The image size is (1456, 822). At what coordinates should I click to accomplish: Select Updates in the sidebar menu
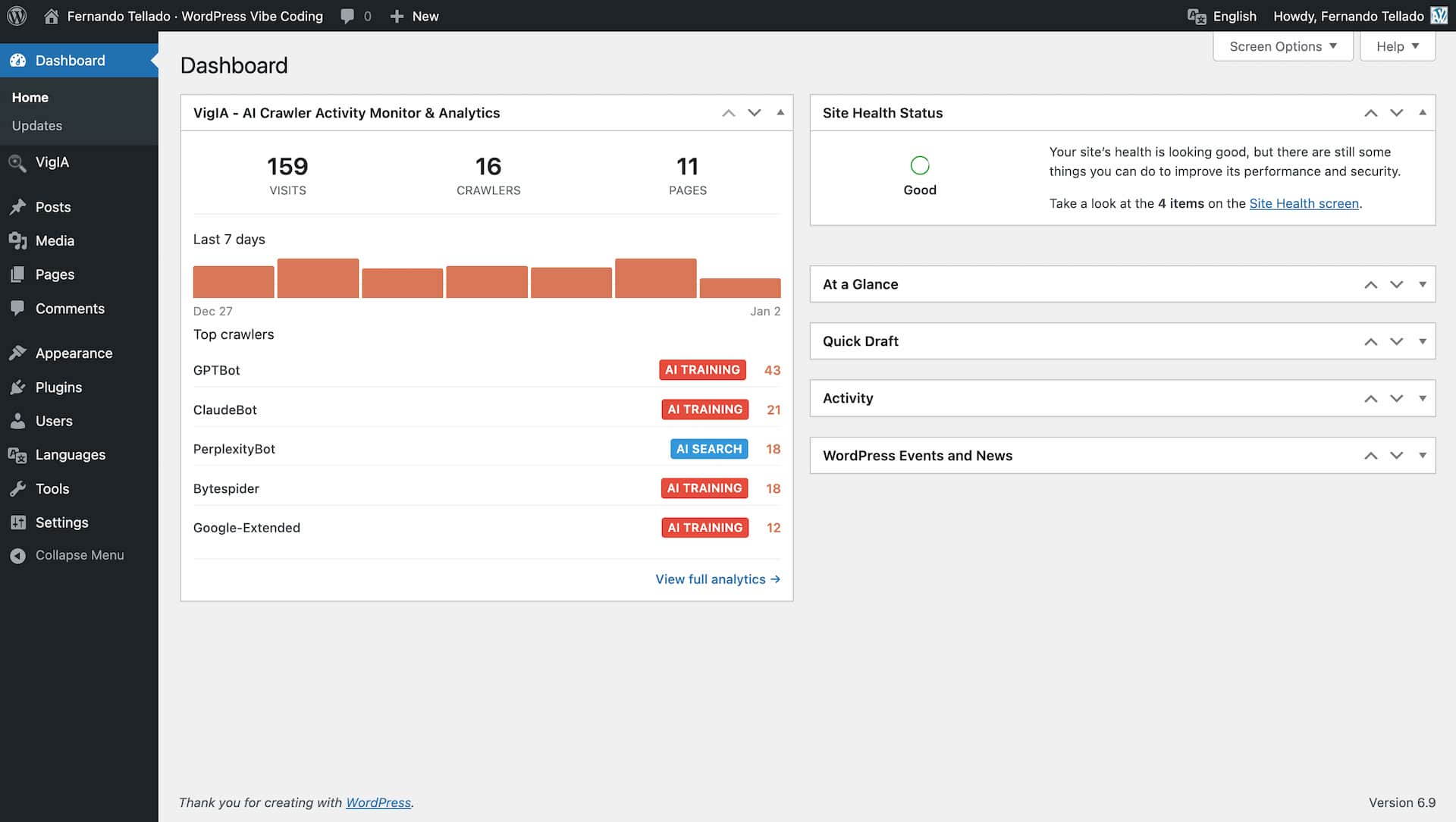(36, 125)
